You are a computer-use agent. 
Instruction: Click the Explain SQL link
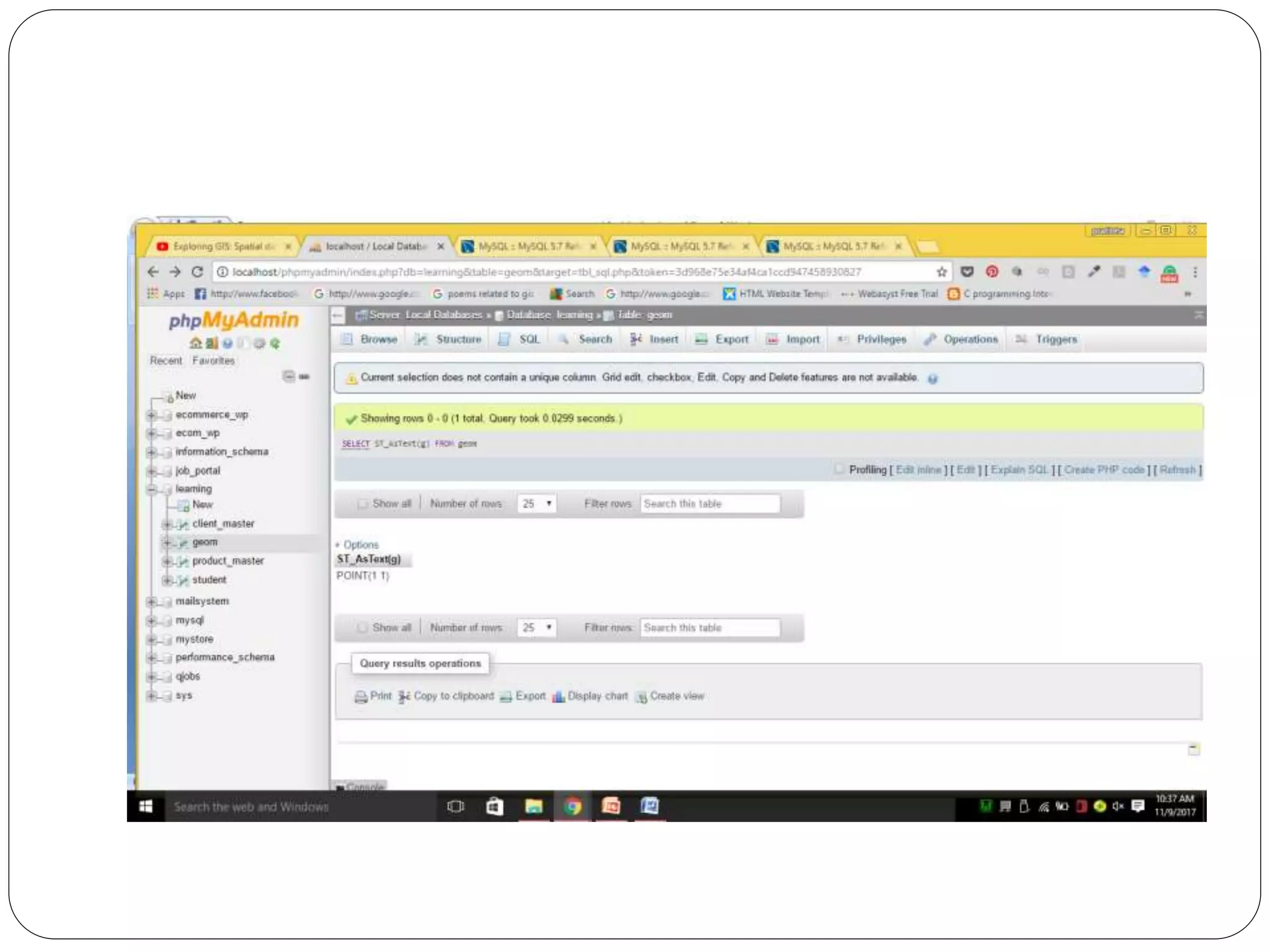[1019, 470]
